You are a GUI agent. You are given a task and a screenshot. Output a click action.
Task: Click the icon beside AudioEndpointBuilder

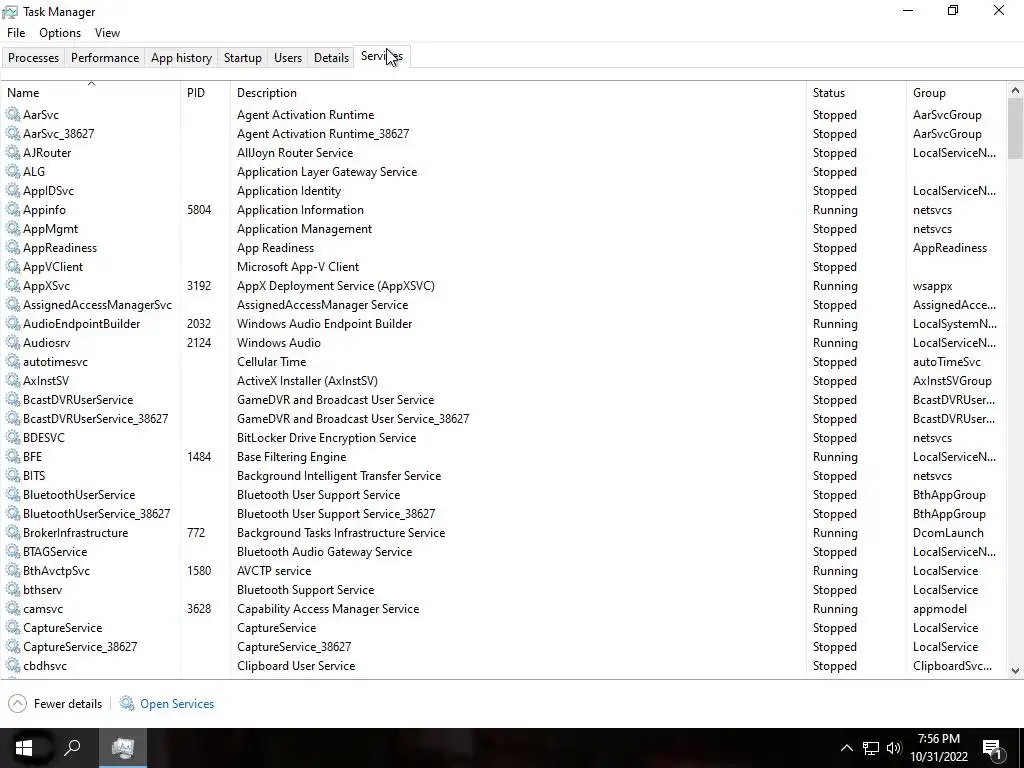12,324
